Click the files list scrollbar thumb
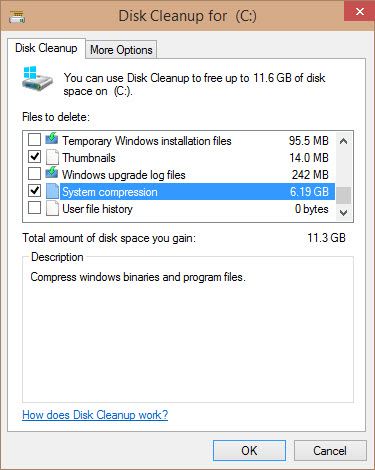375x470 pixels. click(343, 195)
